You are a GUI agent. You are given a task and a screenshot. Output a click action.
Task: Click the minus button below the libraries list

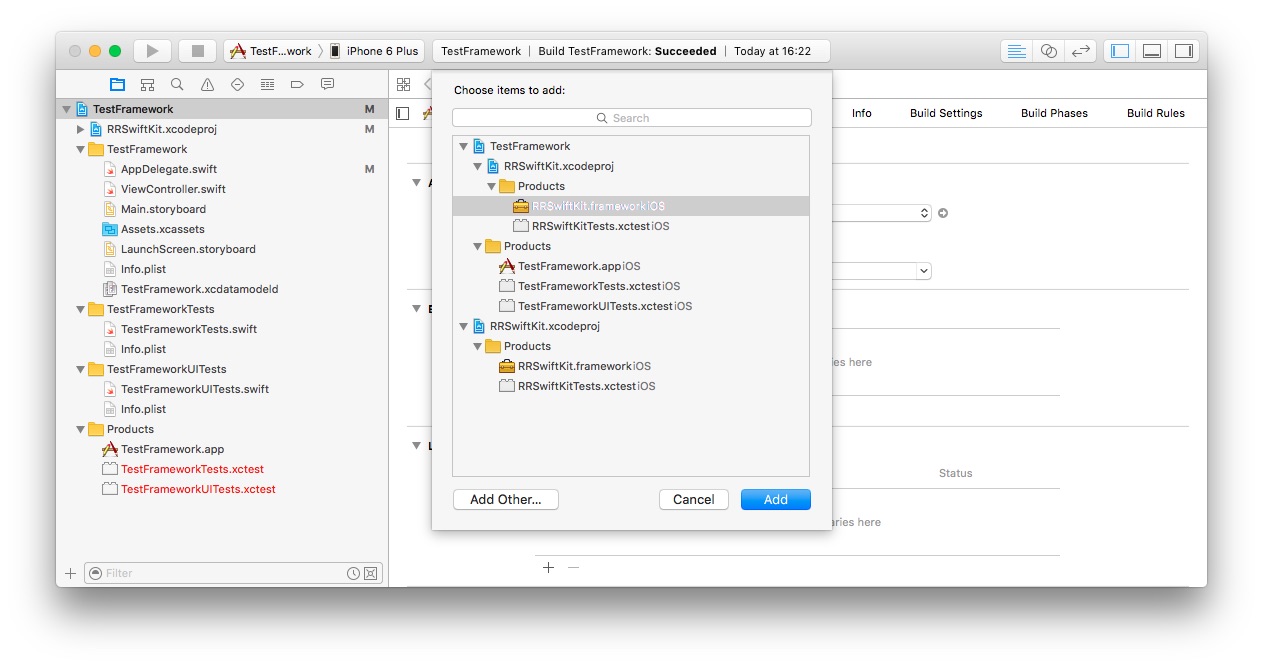click(573, 568)
